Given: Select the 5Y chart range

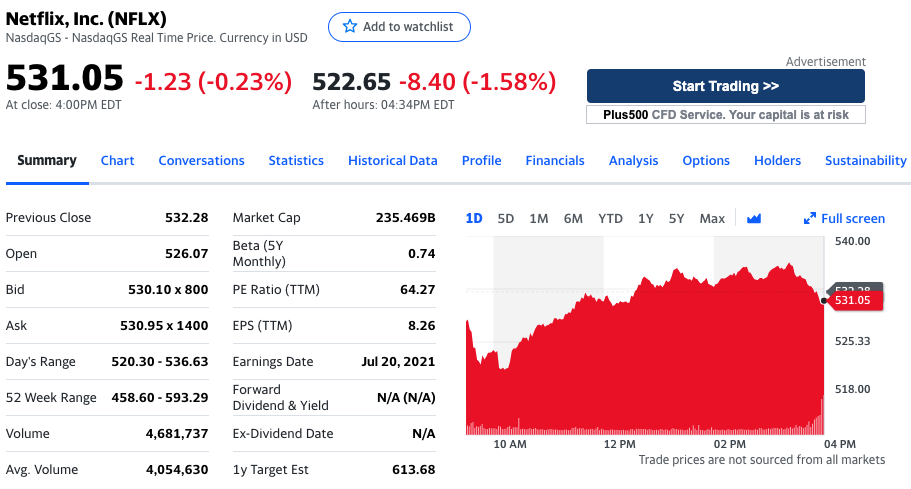Looking at the screenshot, I should (x=677, y=218).
